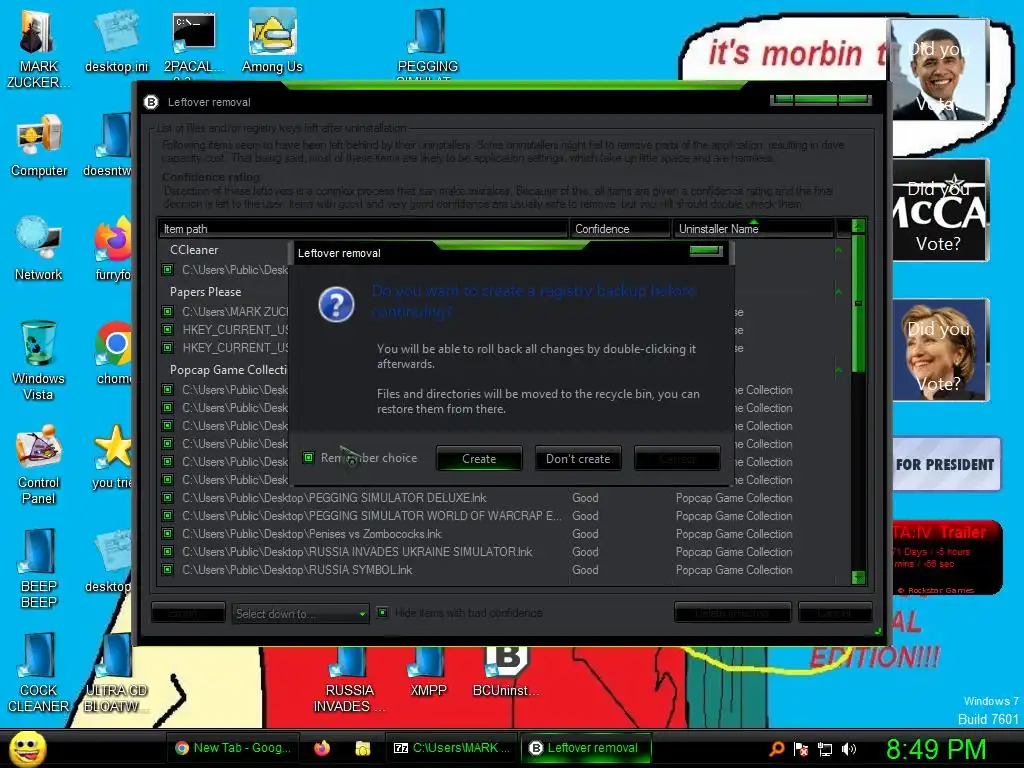This screenshot has height=768, width=1024.
Task: Switch to New Tab - Google taskbar window
Action: coord(233,748)
